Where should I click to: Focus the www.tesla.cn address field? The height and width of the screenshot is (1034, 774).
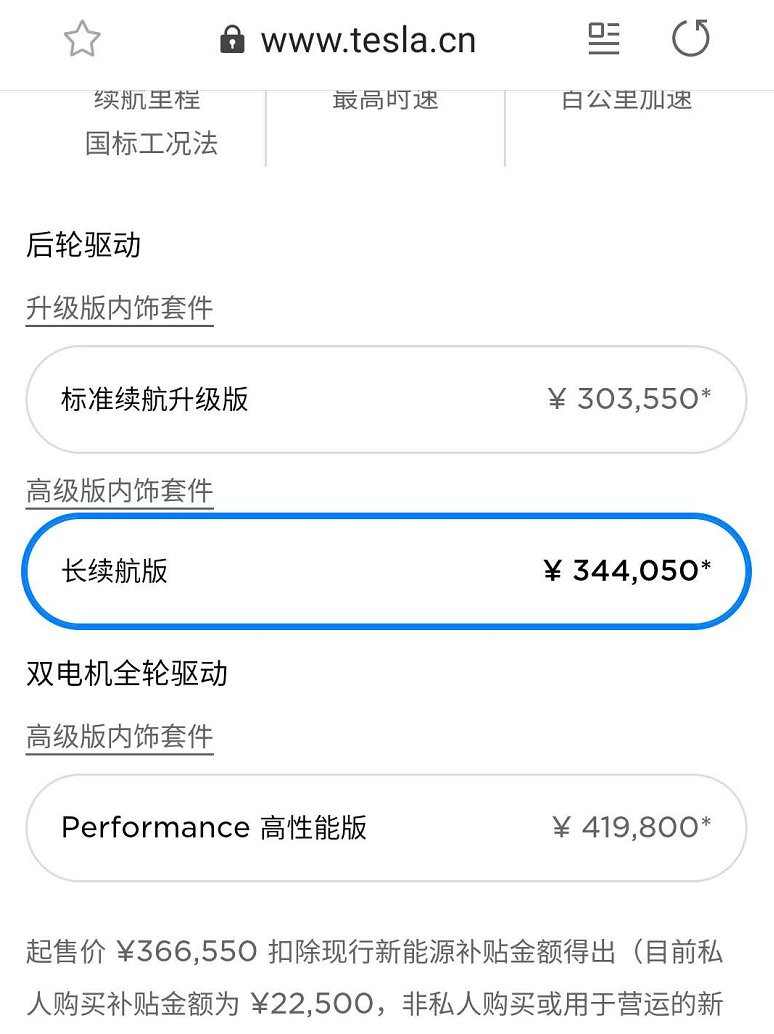point(348,40)
